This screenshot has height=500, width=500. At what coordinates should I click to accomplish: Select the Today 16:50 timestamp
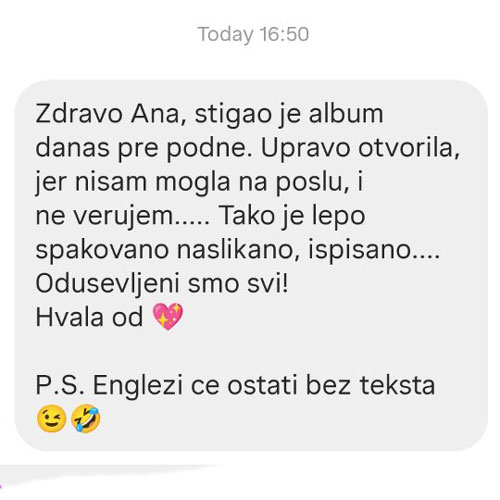coord(253,34)
